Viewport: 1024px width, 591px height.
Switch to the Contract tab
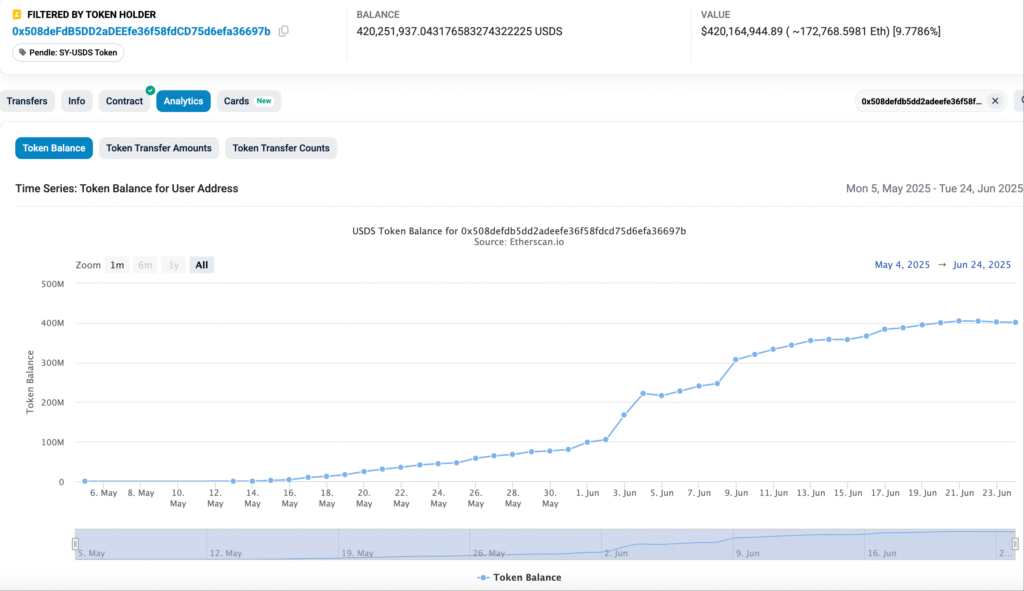click(124, 101)
